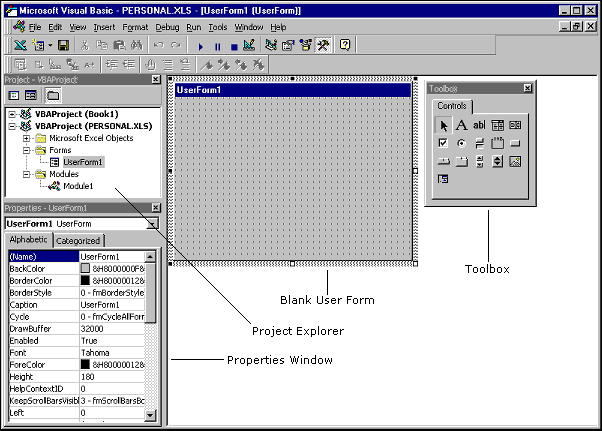Click the Height property value 180
602x431 pixels.
click(112, 377)
